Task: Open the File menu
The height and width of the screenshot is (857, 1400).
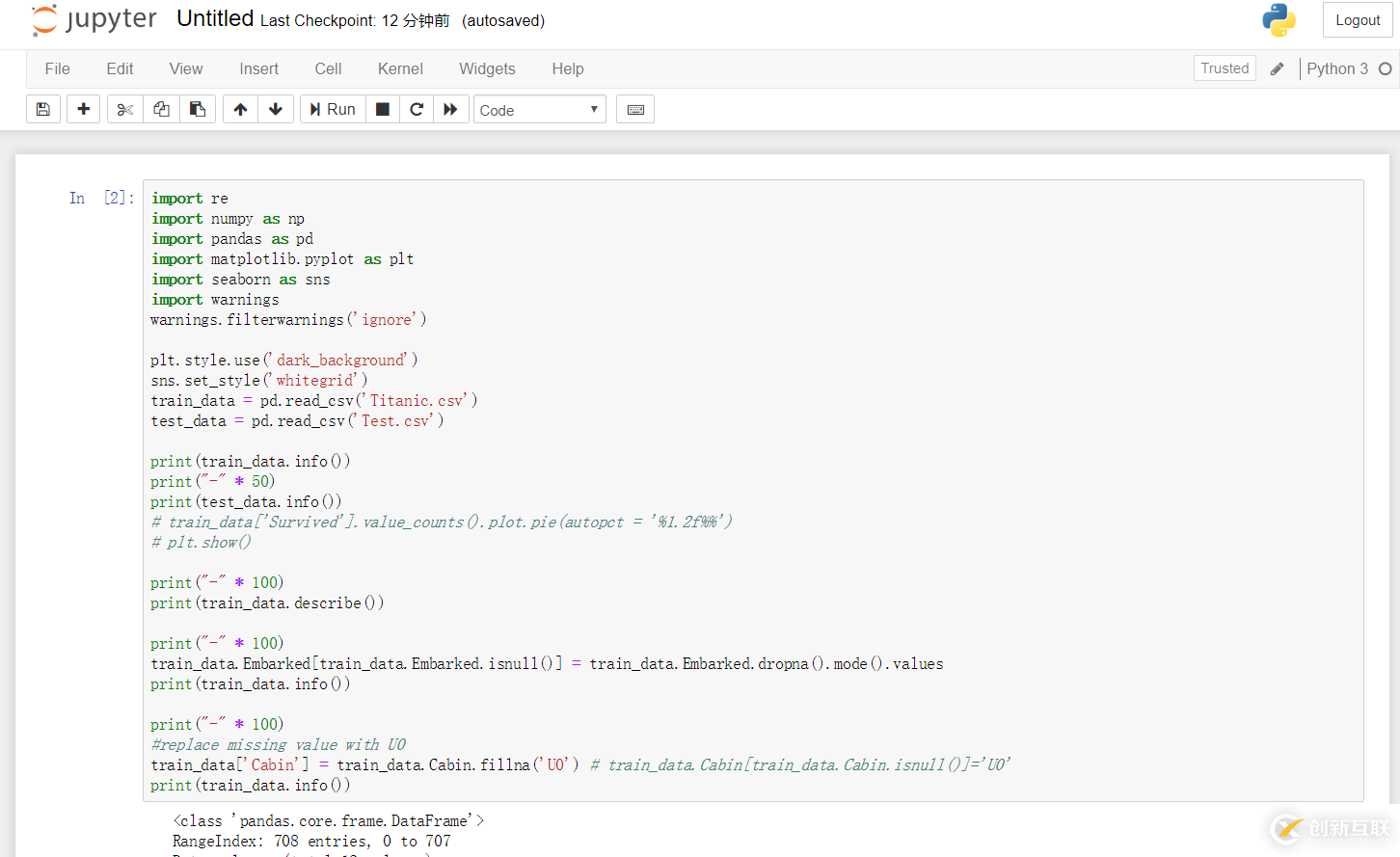Action: tap(58, 69)
